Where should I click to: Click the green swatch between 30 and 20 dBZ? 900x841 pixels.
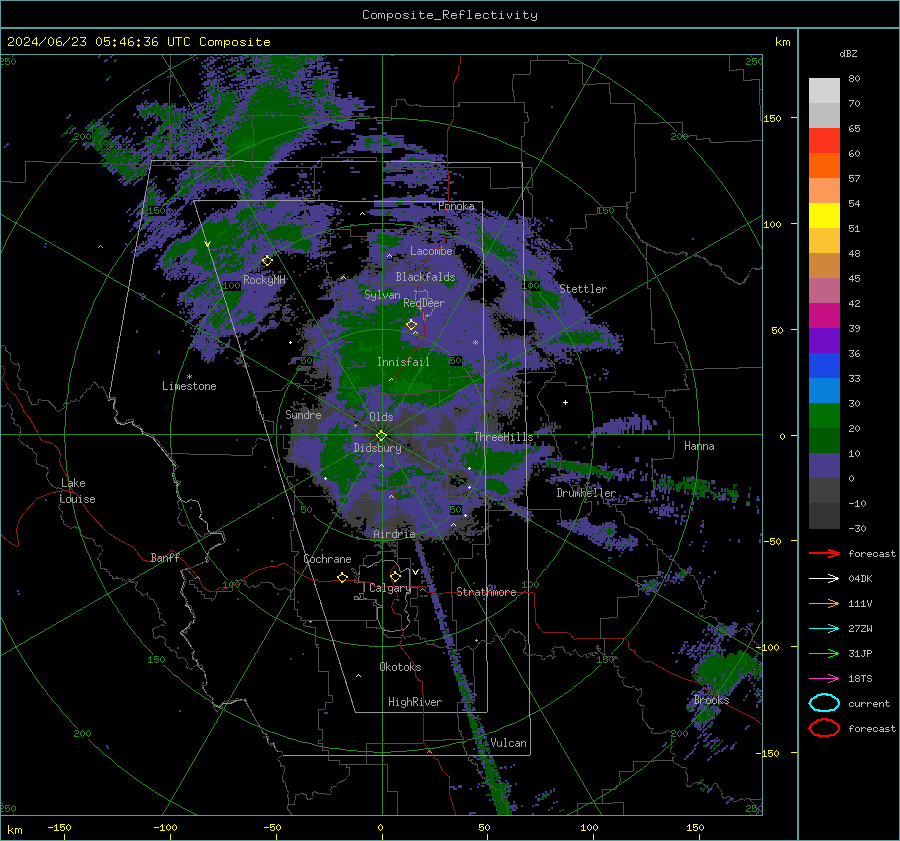824,416
